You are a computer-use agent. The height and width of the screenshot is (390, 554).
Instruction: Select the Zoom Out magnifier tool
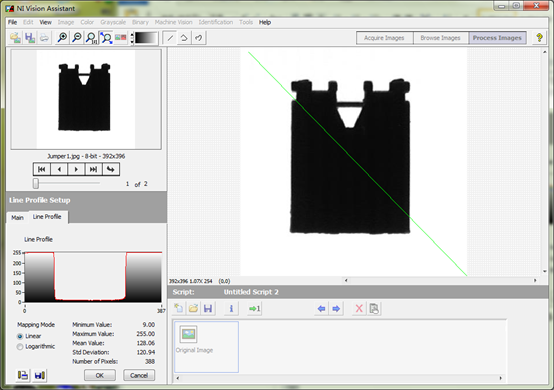77,37
